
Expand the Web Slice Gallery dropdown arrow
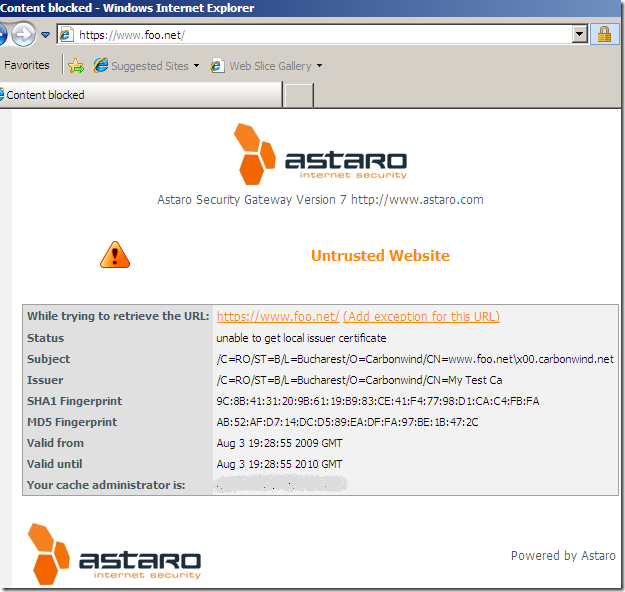coord(319,66)
